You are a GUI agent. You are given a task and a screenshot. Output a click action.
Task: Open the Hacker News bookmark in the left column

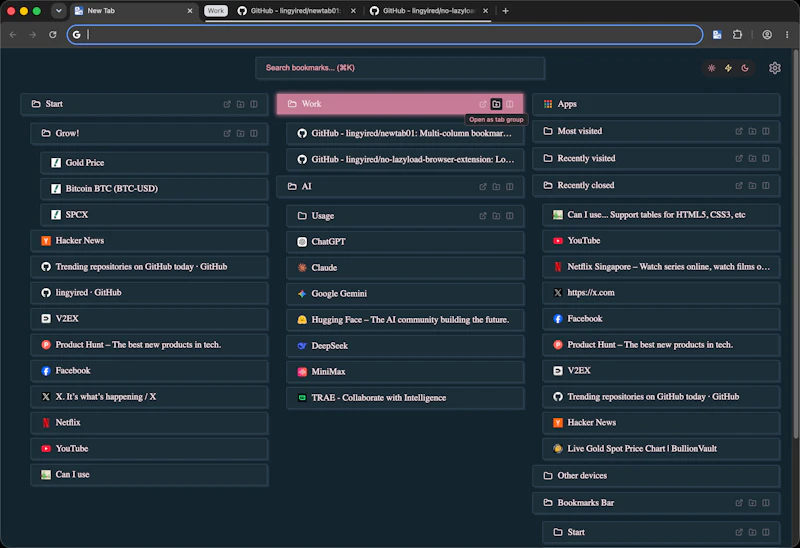149,241
